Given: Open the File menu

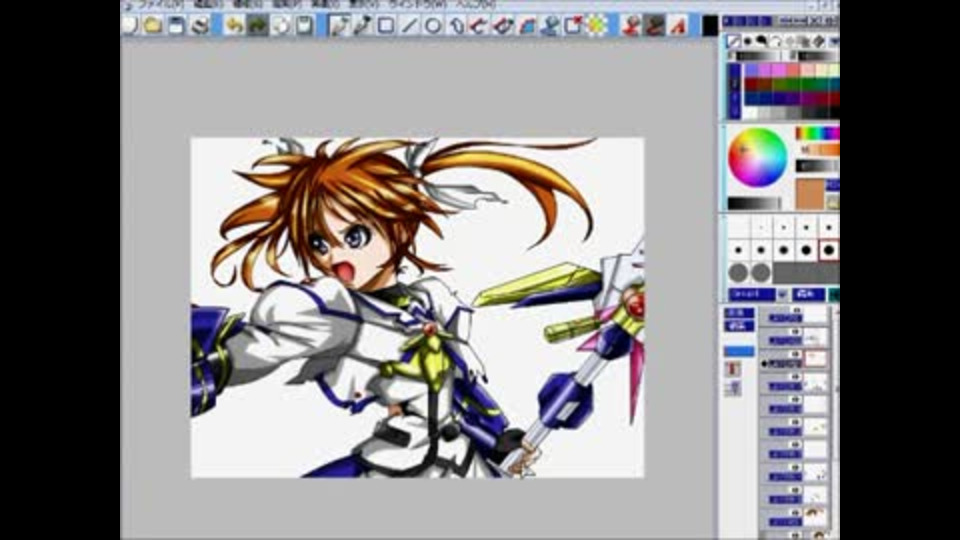Looking at the screenshot, I should pos(160,4).
